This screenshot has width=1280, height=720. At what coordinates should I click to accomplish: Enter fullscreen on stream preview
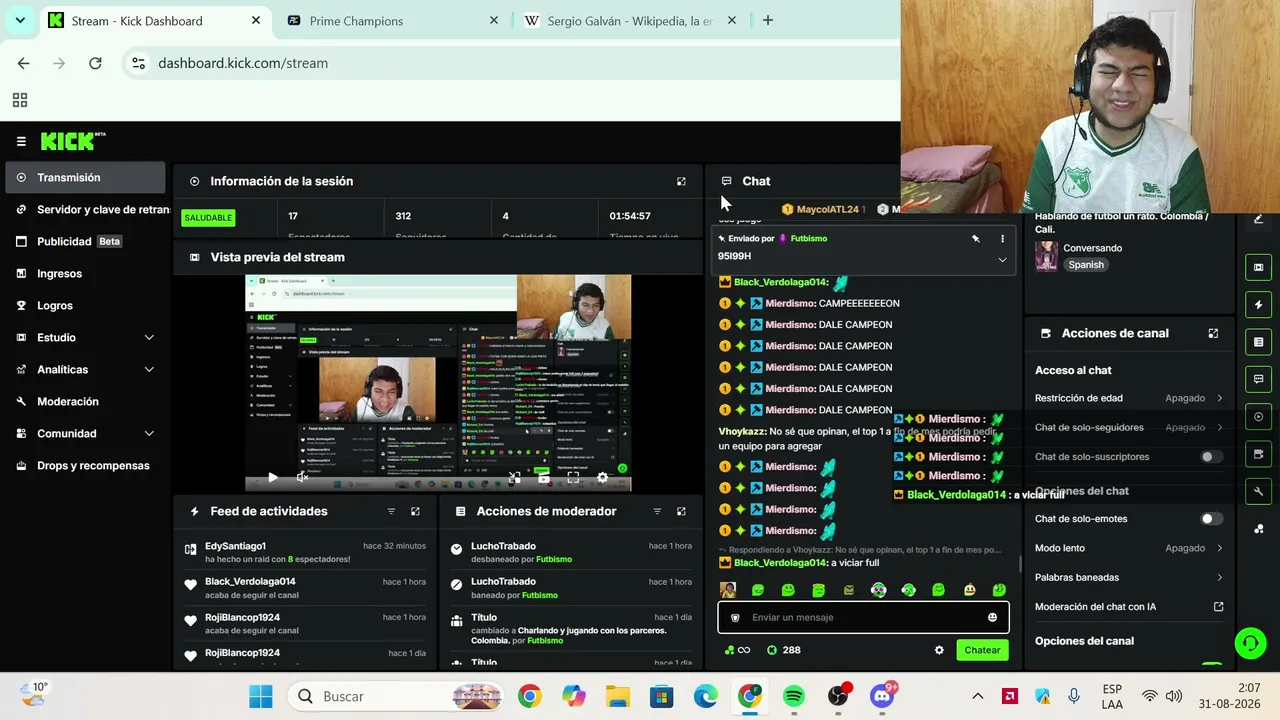point(573,478)
